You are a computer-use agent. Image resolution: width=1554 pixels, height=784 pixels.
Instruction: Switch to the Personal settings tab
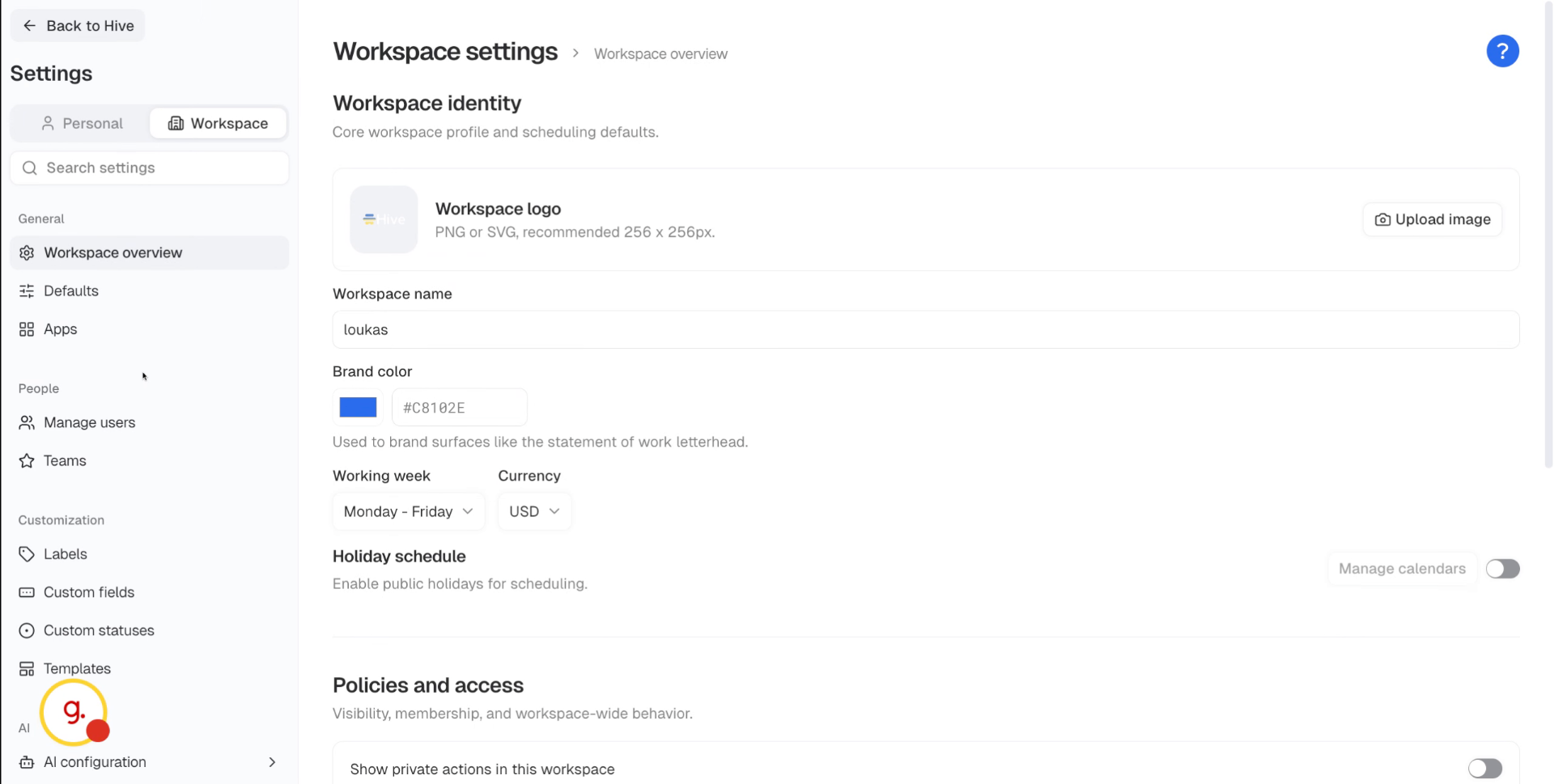pos(81,124)
